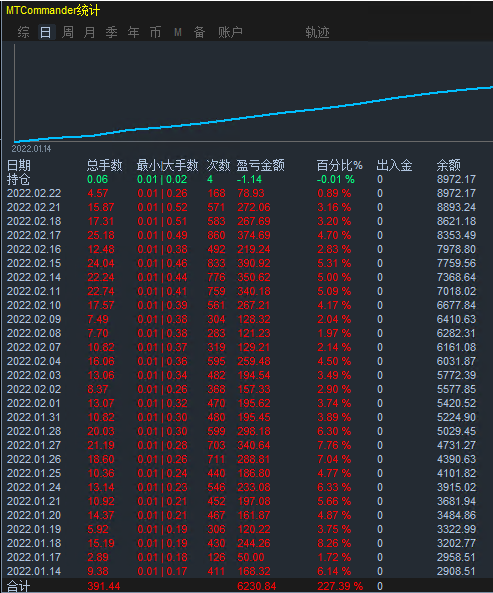The height and width of the screenshot is (593, 493).
Task: Switch to the 年 yearly tab
Action: tap(133, 32)
